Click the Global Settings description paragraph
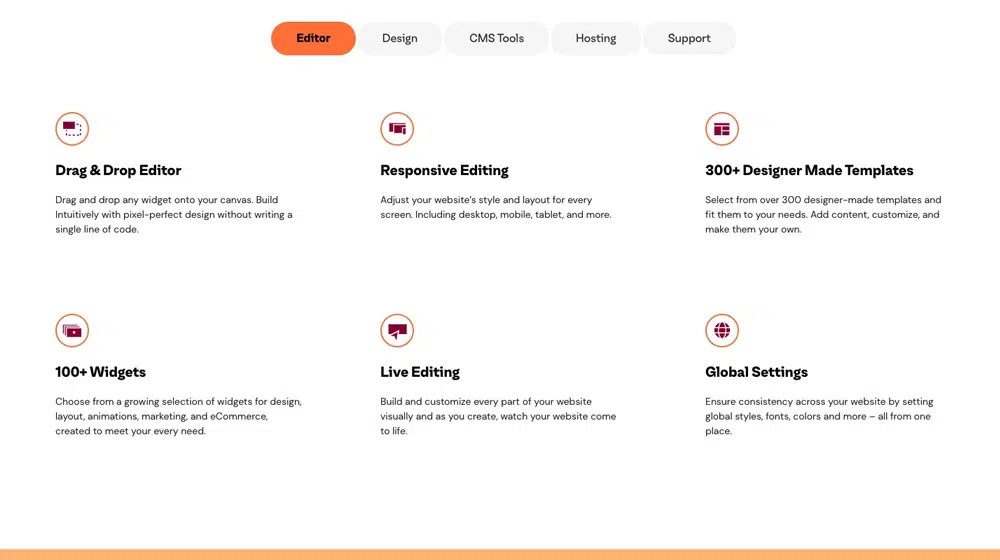The width and height of the screenshot is (1000, 560). [819, 416]
